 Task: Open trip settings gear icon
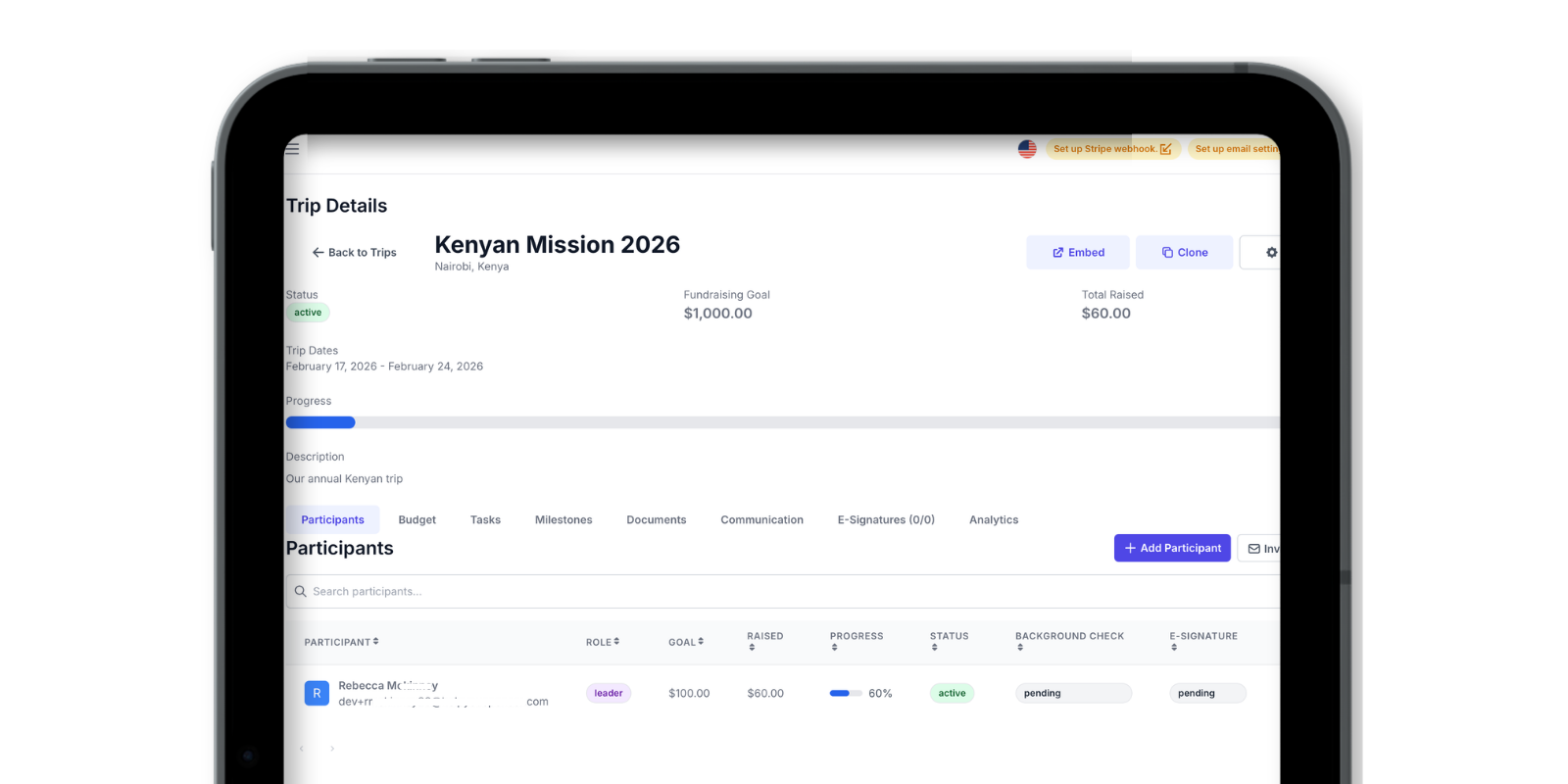1270,253
